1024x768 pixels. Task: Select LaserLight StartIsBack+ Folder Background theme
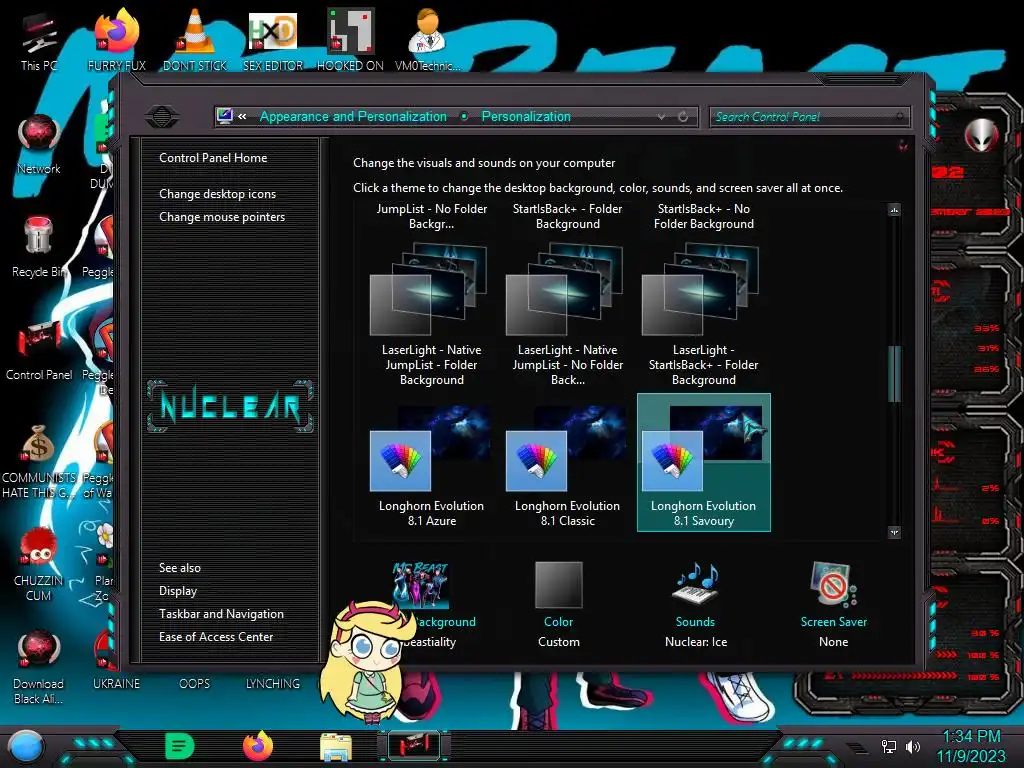703,313
